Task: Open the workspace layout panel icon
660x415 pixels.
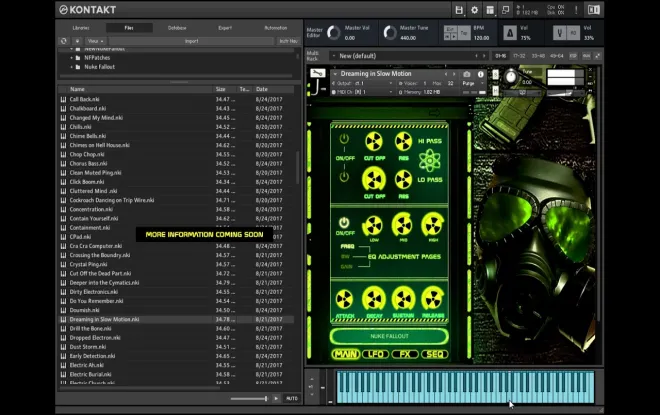Action: coord(490,10)
